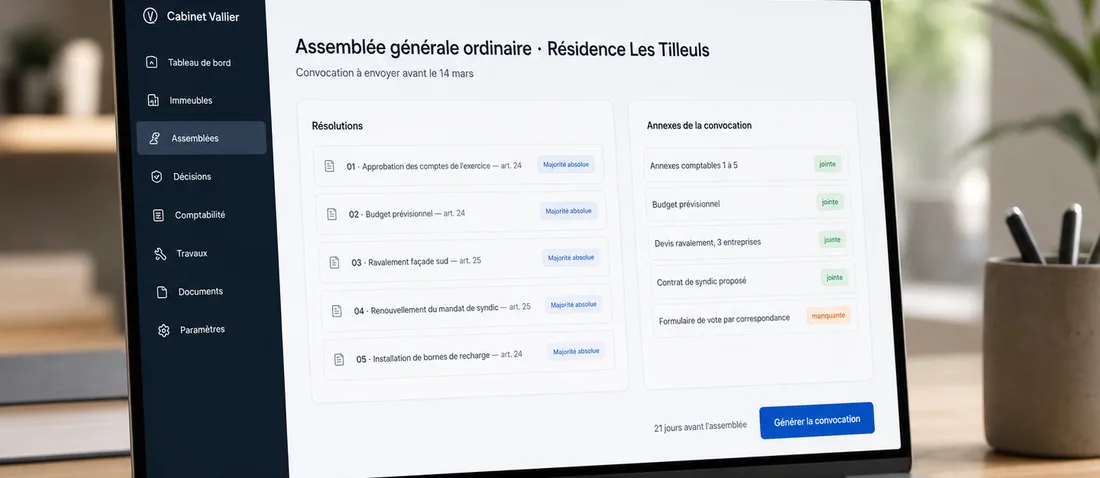
Task: Open resolution 02 Budget prévisionnel
Action: click(x=462, y=213)
